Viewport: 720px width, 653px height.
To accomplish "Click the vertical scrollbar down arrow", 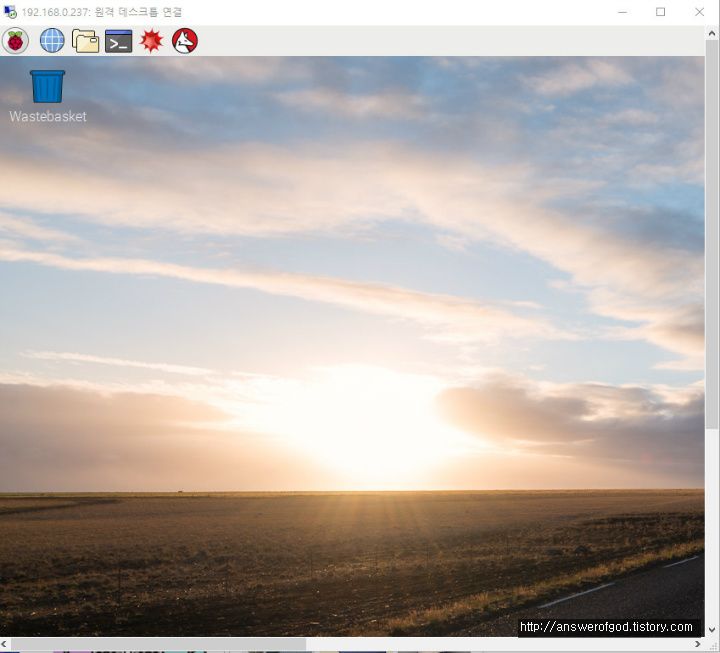I will coord(712,630).
